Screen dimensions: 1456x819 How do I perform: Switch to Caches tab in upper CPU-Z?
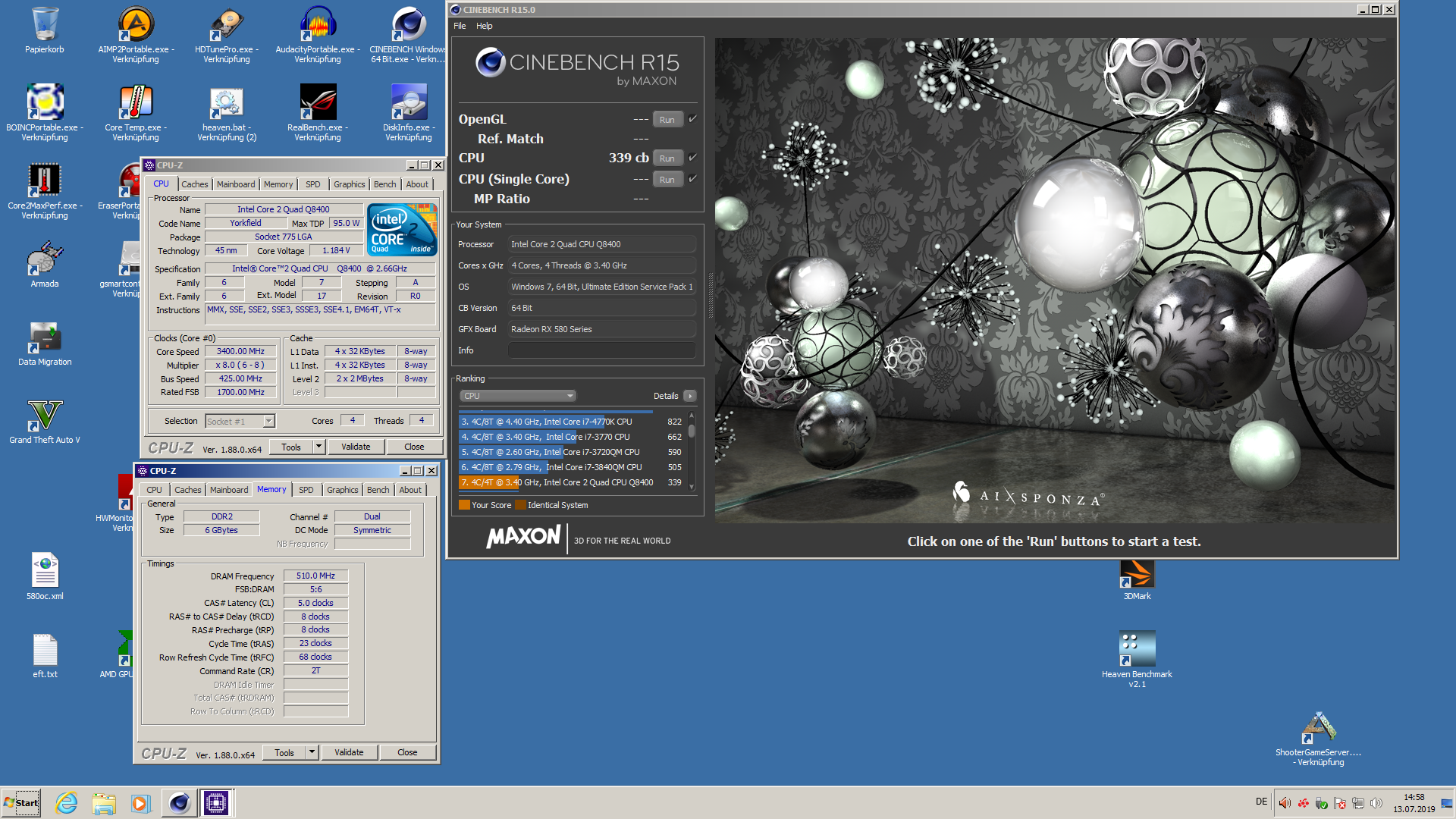[x=195, y=184]
